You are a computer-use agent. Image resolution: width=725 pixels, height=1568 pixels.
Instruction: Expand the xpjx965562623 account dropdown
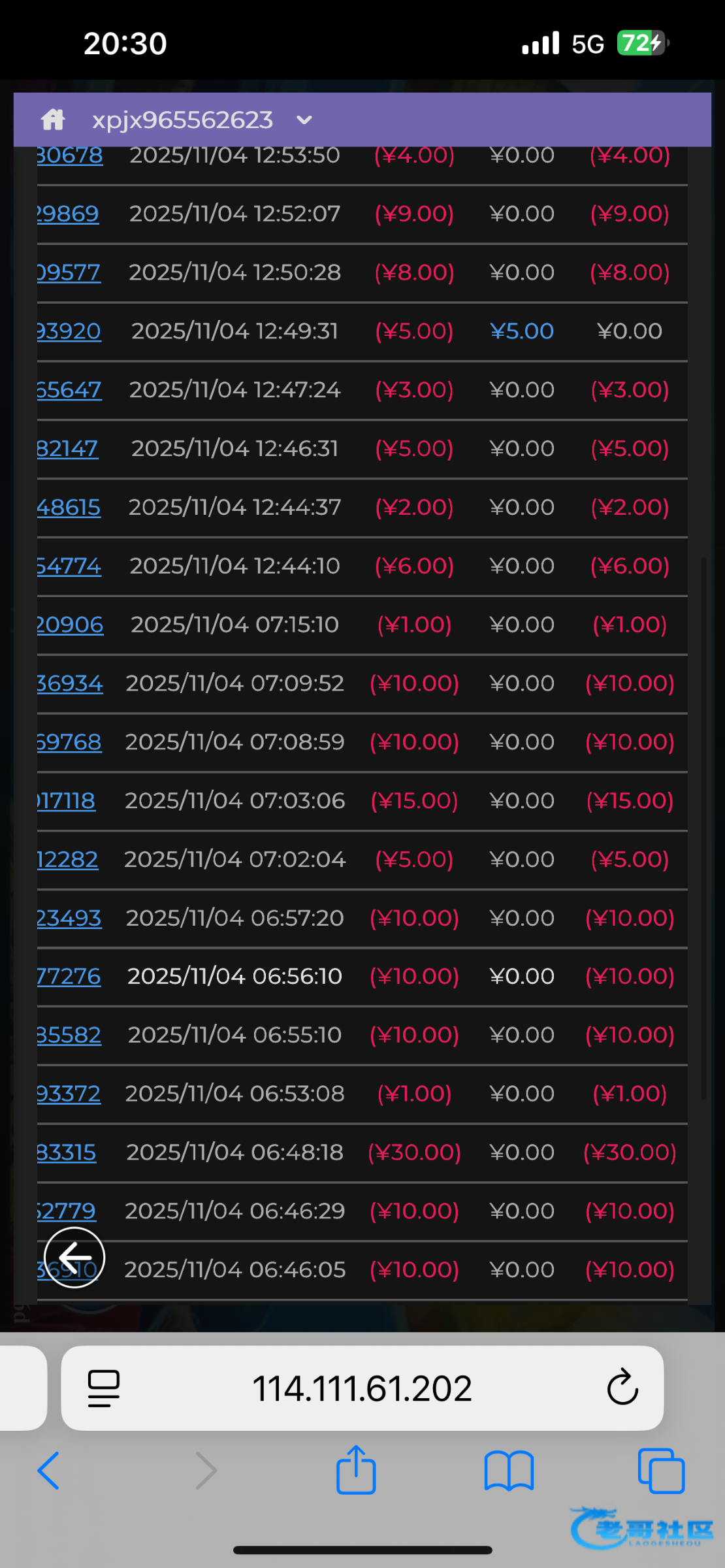coord(304,120)
